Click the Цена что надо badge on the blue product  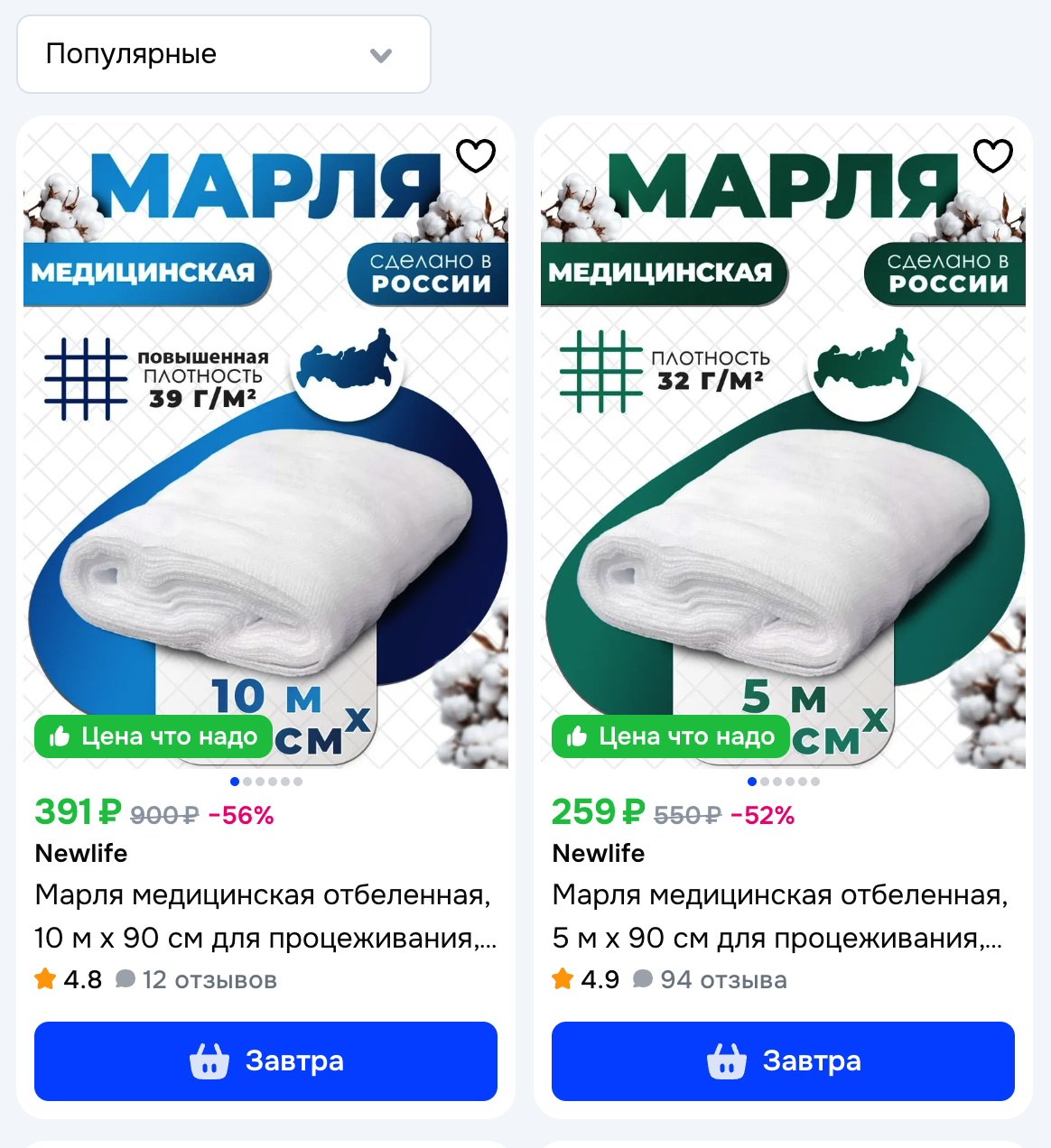click(x=153, y=736)
